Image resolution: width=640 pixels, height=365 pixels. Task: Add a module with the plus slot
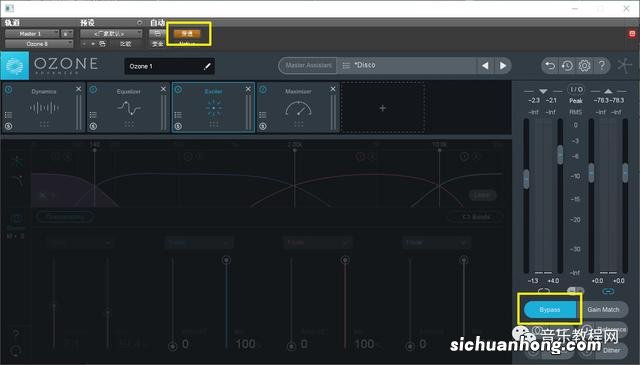pos(382,108)
